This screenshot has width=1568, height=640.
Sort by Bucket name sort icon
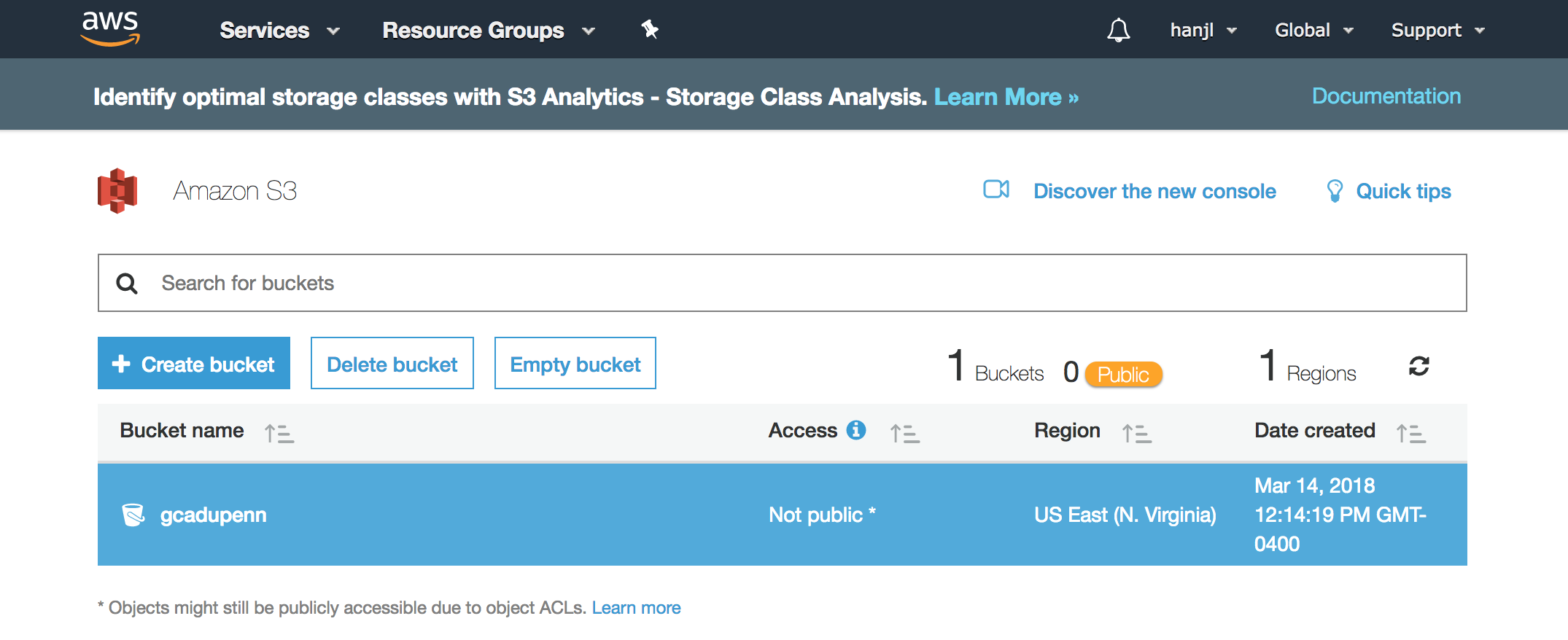pyautogui.click(x=279, y=434)
